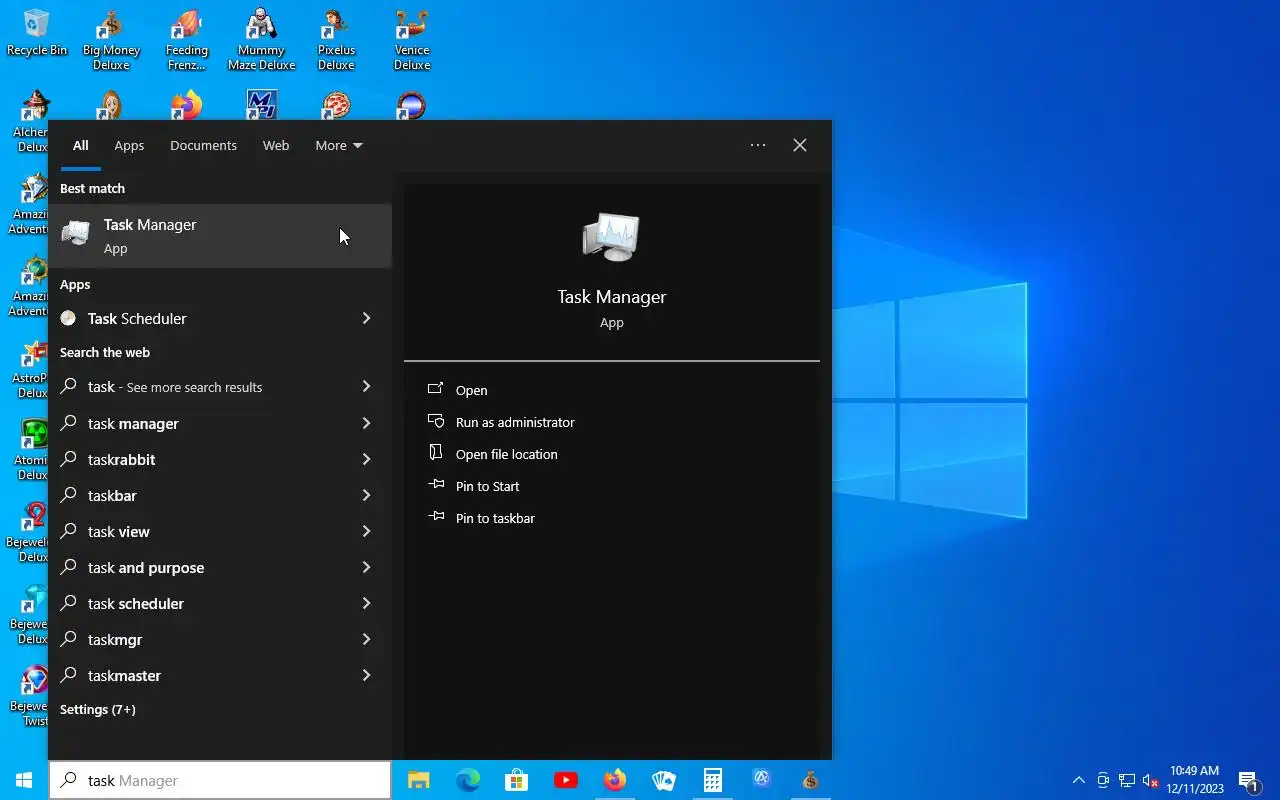This screenshot has width=1280, height=800.
Task: Open the Task Manager best match result
Action: coord(220,236)
